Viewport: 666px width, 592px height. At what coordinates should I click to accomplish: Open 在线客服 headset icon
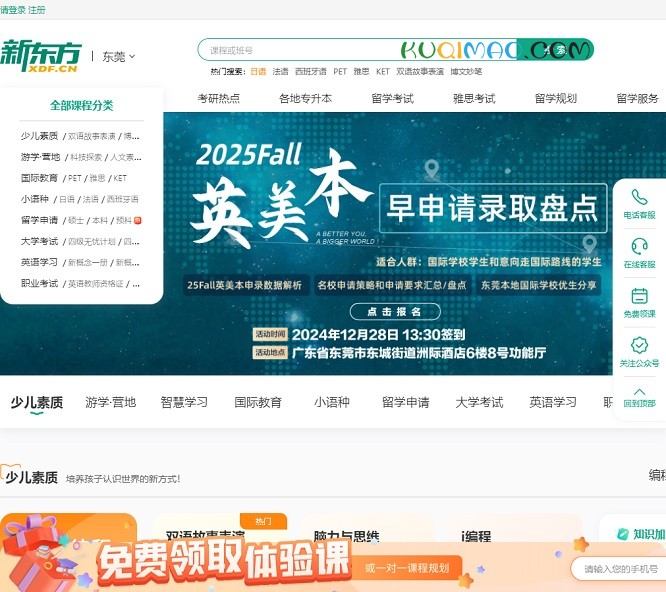[x=639, y=246]
